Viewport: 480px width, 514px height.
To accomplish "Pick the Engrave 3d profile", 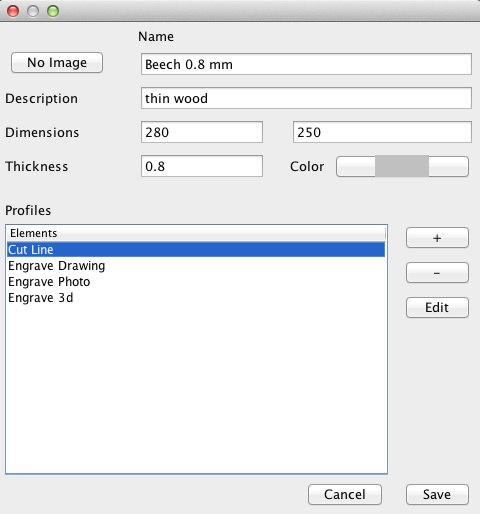I will coord(196,298).
